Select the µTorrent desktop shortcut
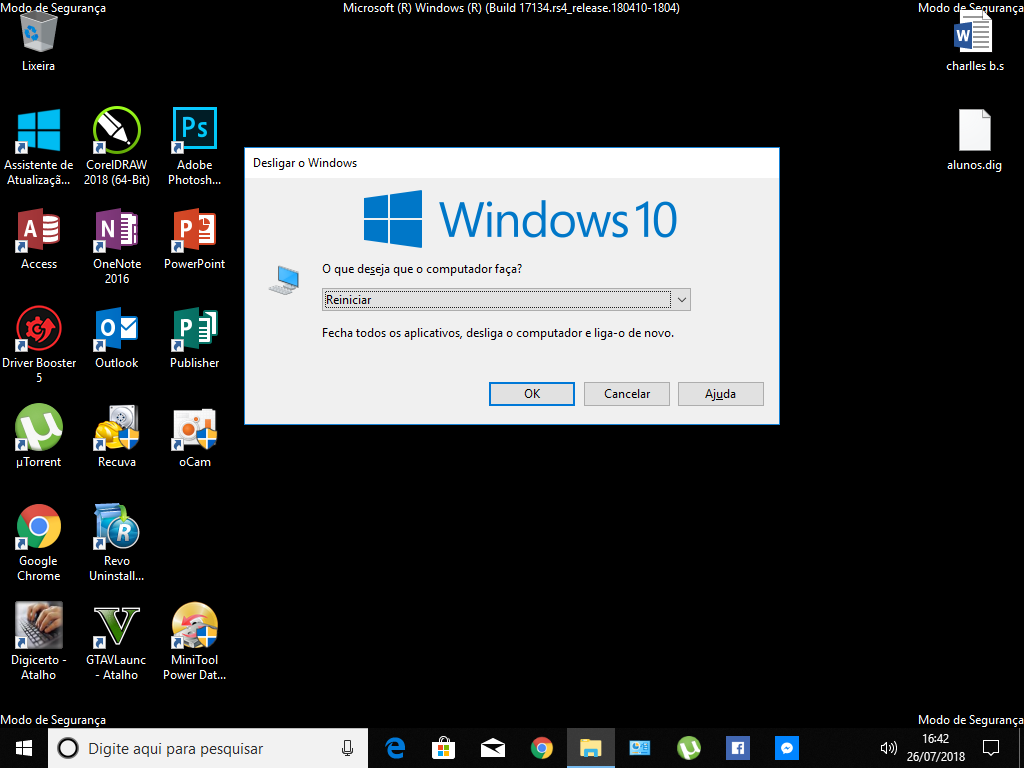Viewport: 1024px width, 768px height. (x=39, y=436)
